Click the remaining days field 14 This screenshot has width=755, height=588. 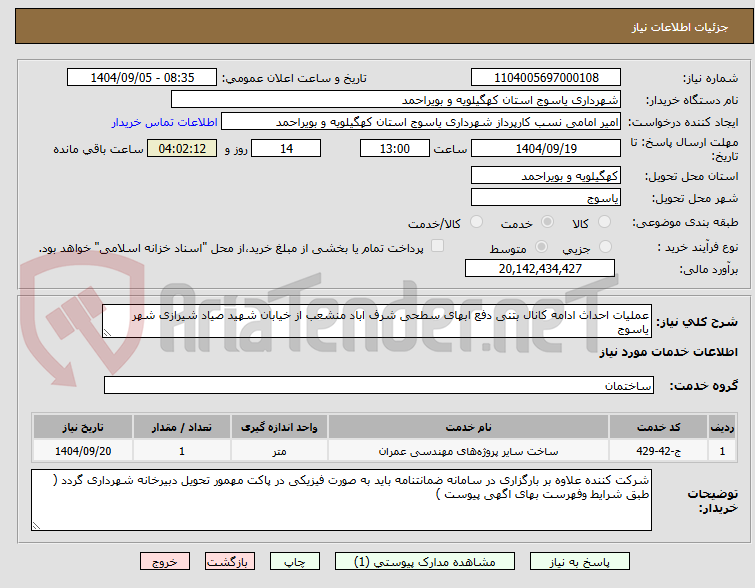tap(286, 148)
